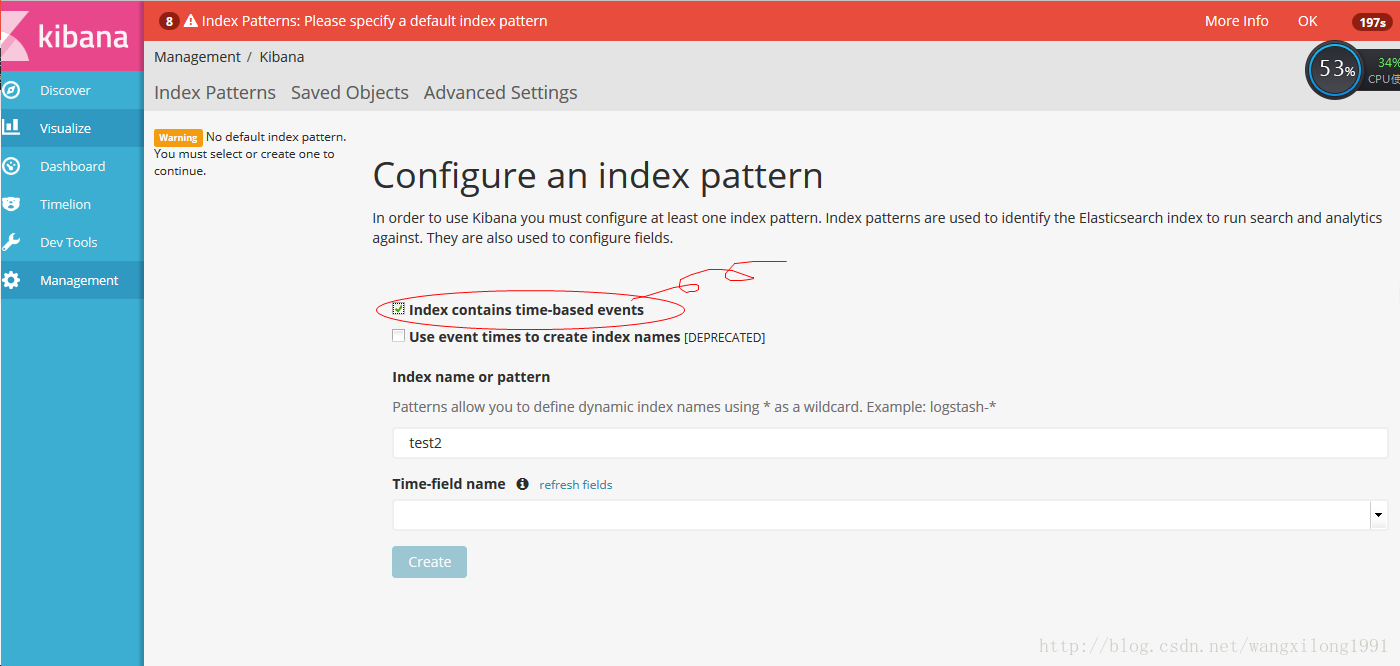Click the wildcard example hint text

click(x=694, y=407)
